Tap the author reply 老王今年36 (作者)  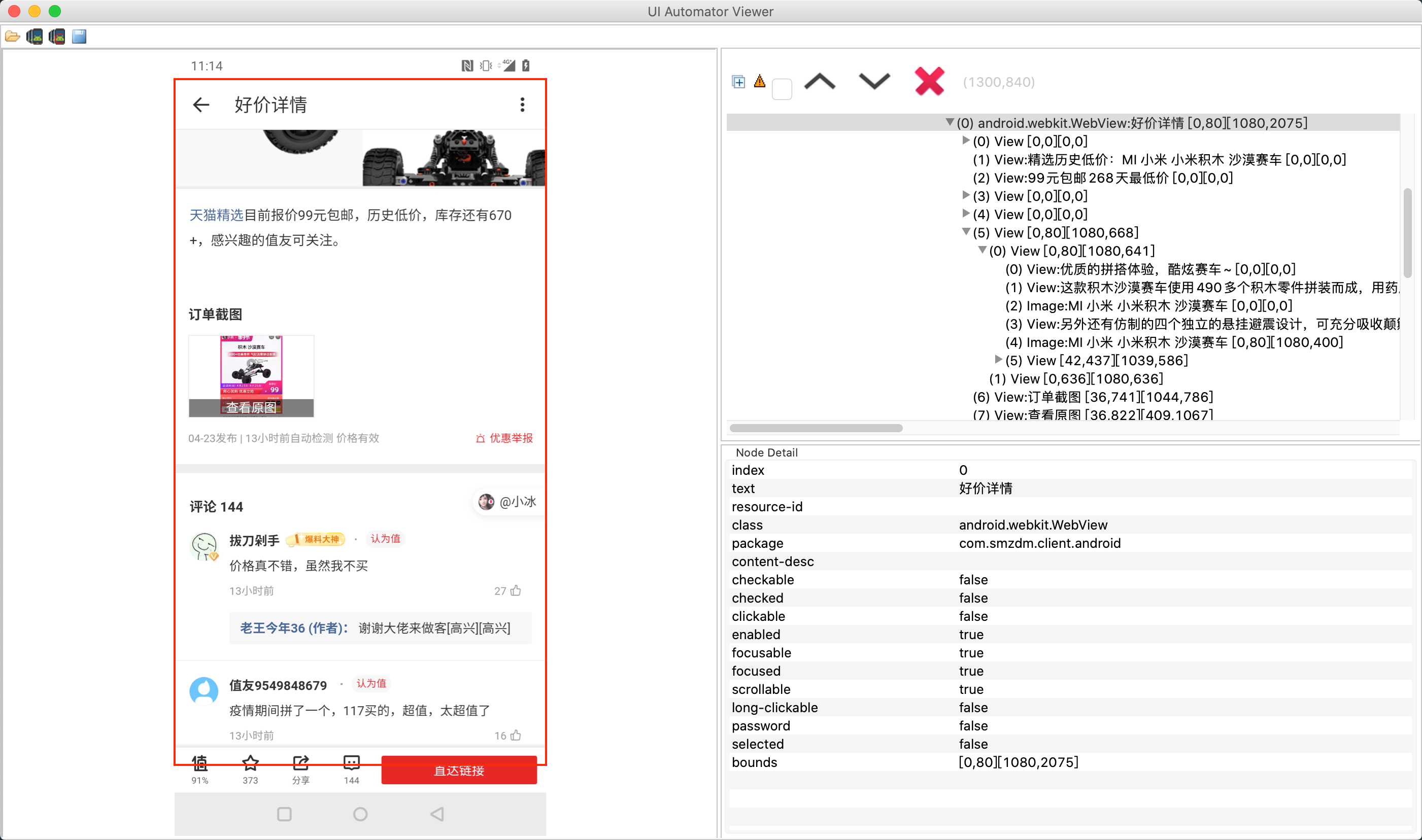(380, 628)
